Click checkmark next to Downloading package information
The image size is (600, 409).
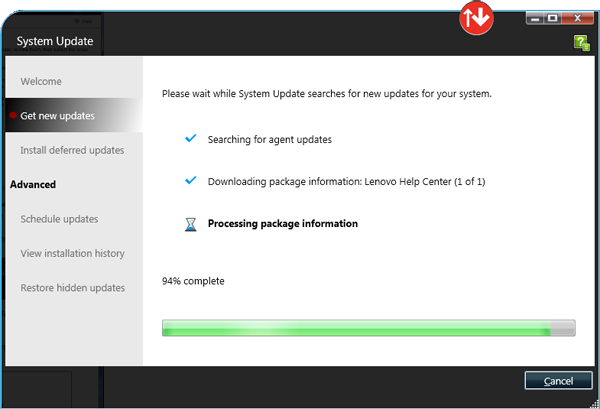(191, 180)
